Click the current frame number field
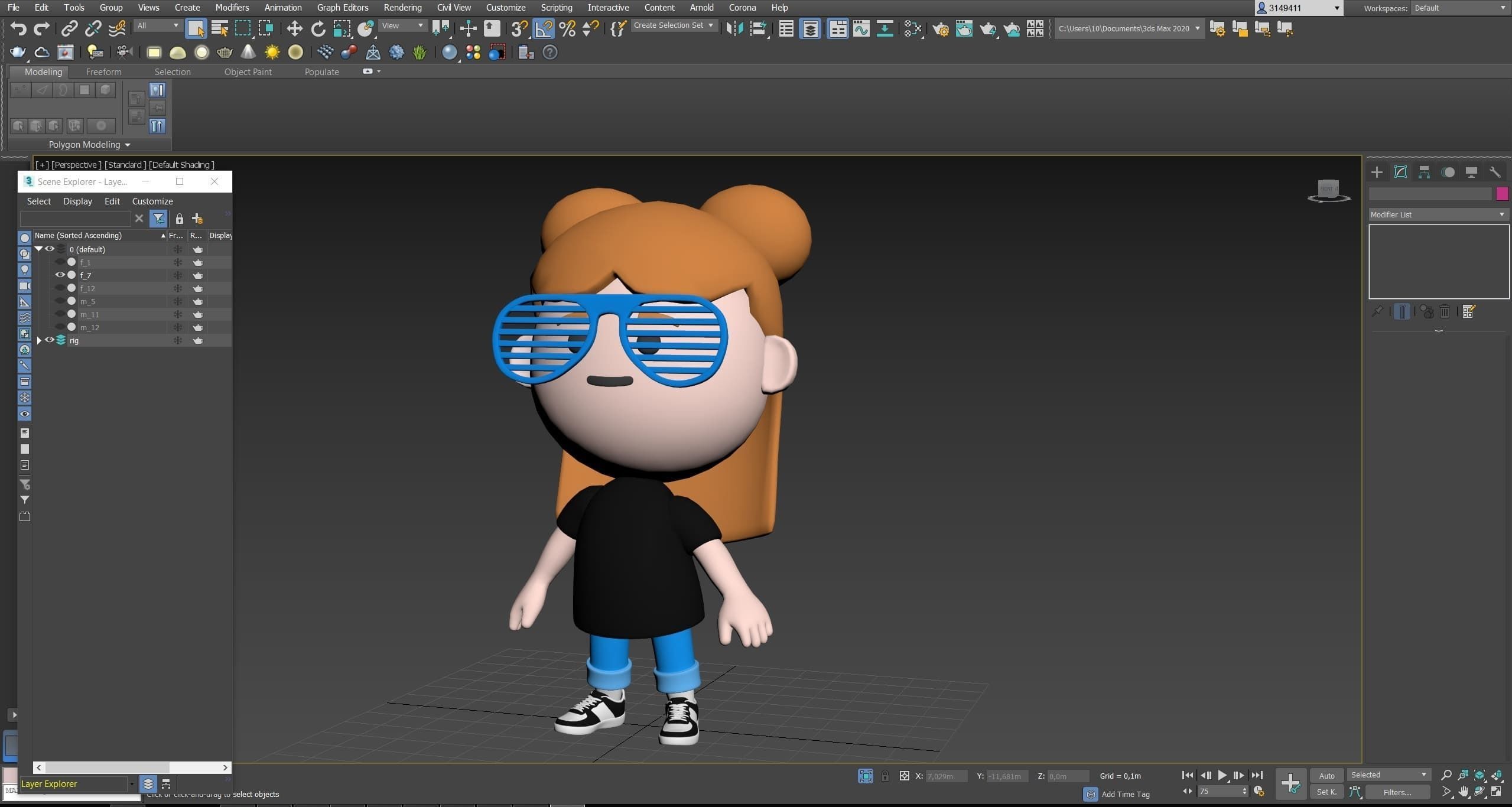The height and width of the screenshot is (807, 1512). (1220, 791)
